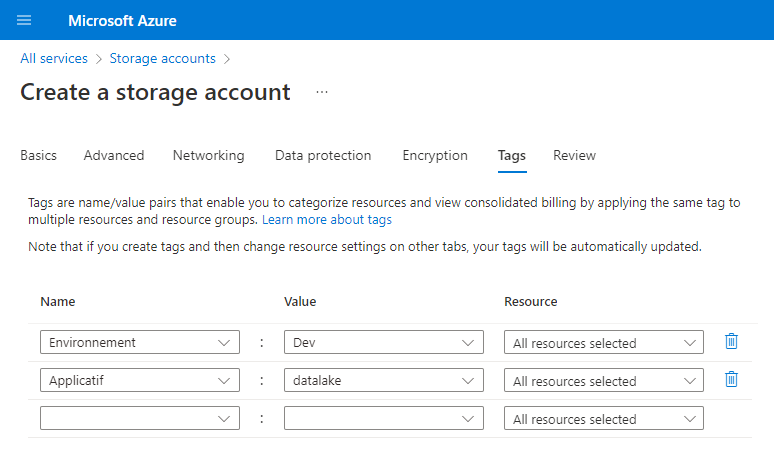Viewport: 774px width, 459px height.
Task: Switch to the Encryption tab
Action: pos(435,155)
